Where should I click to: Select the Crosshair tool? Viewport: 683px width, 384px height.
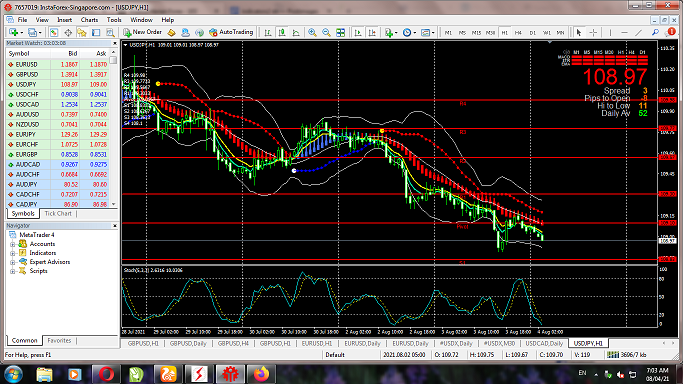[593, 32]
